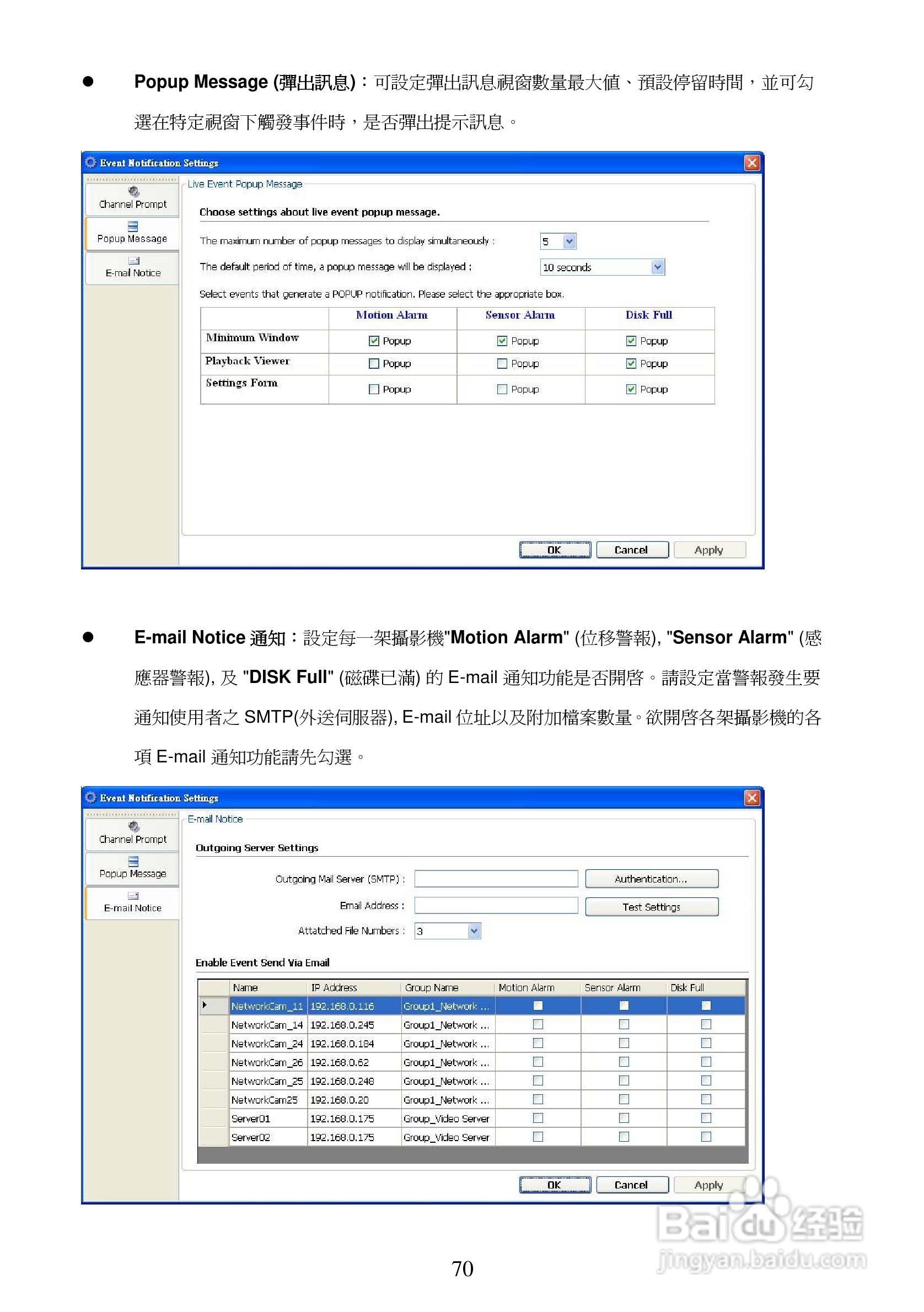Click Test Settings for email configuration
This screenshot has width=924, height=1312.
pyautogui.click(x=651, y=907)
